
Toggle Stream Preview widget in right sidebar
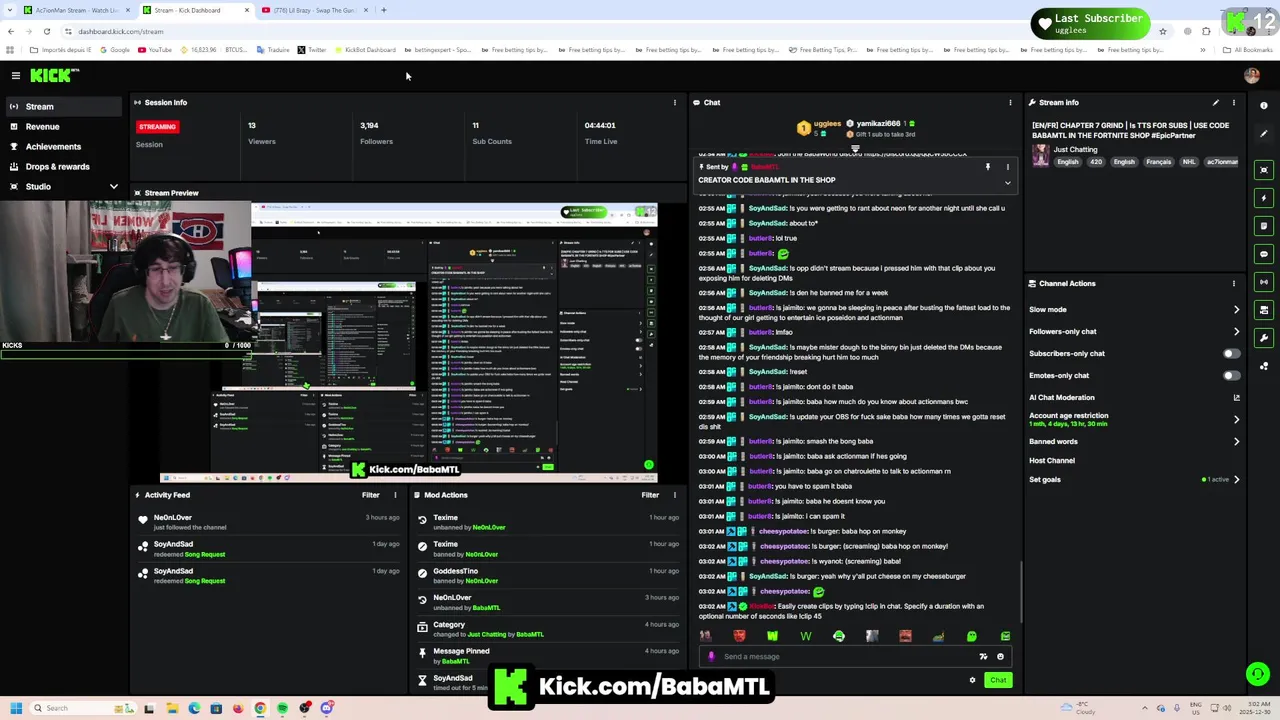(1264, 170)
